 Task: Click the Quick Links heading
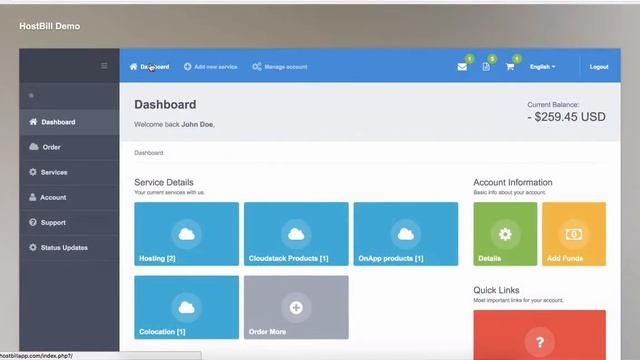click(x=496, y=290)
